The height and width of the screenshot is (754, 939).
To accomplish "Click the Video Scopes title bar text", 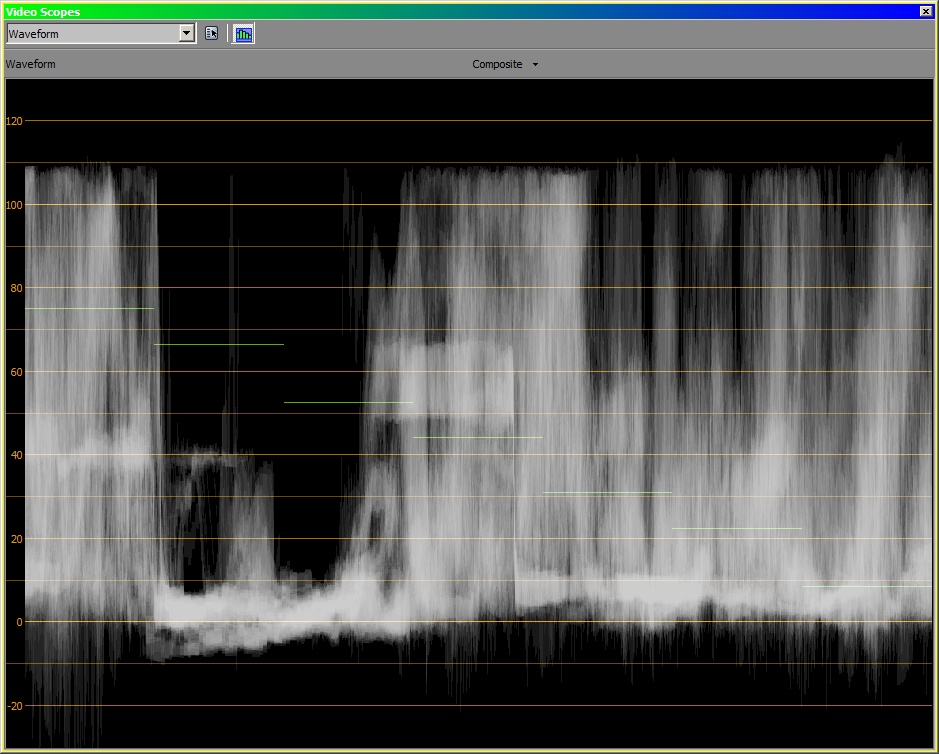I will (x=42, y=11).
